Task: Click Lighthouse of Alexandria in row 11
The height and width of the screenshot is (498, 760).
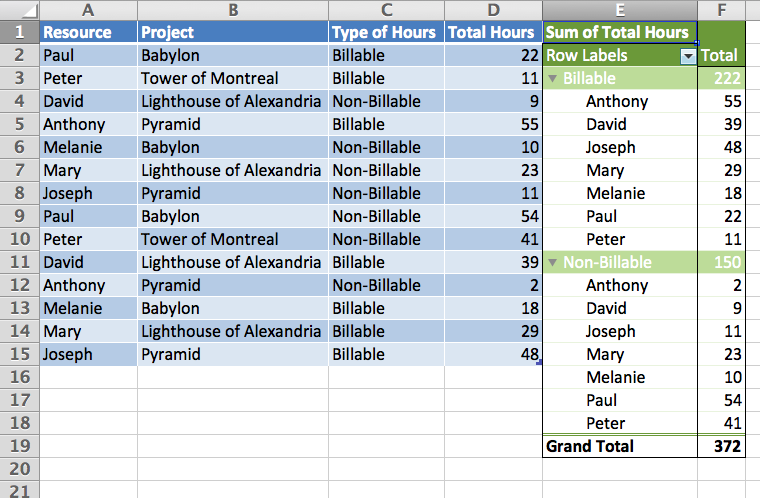Action: pos(233,262)
